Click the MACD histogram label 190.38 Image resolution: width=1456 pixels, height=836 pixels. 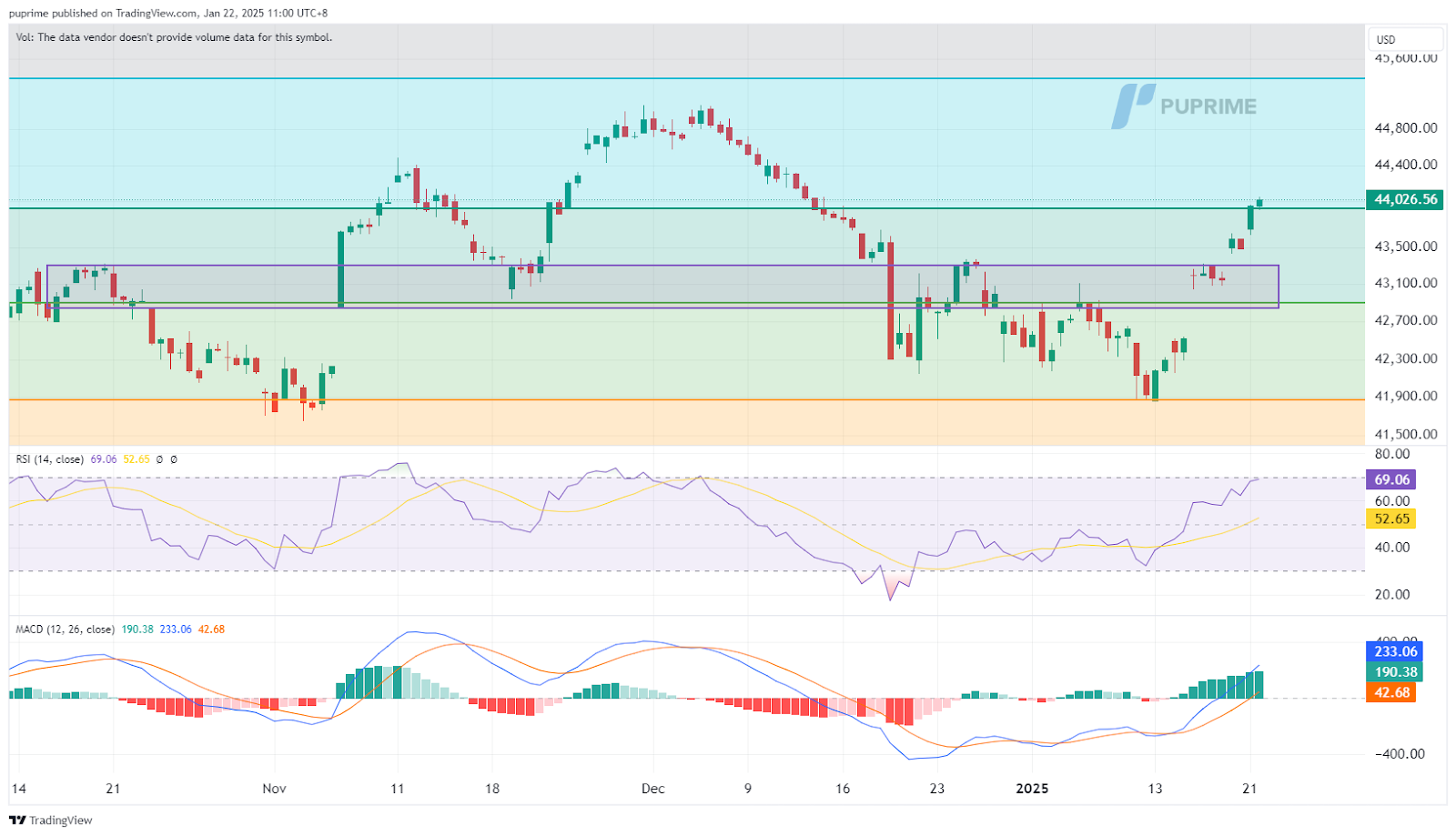[x=1395, y=672]
